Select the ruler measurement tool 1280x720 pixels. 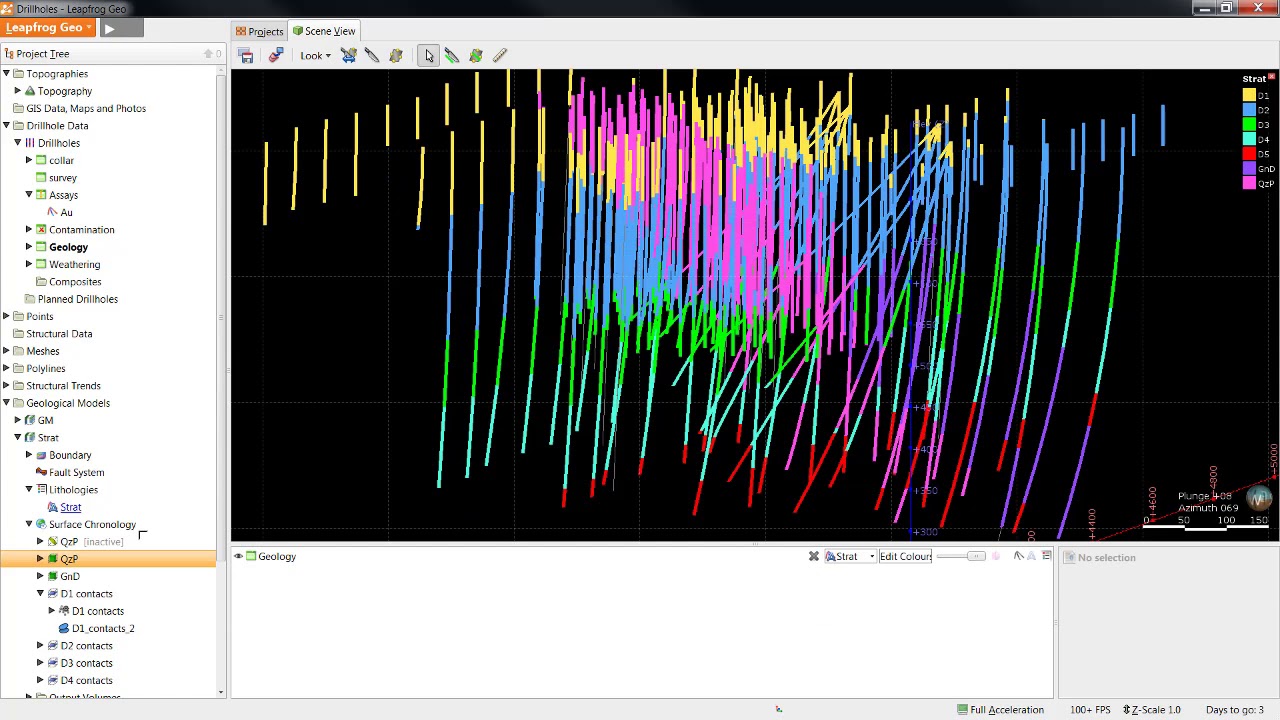[500, 56]
